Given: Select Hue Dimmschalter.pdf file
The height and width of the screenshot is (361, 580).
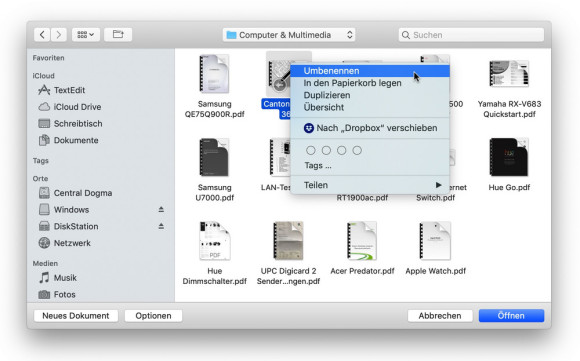Looking at the screenshot, I should coord(215,253).
